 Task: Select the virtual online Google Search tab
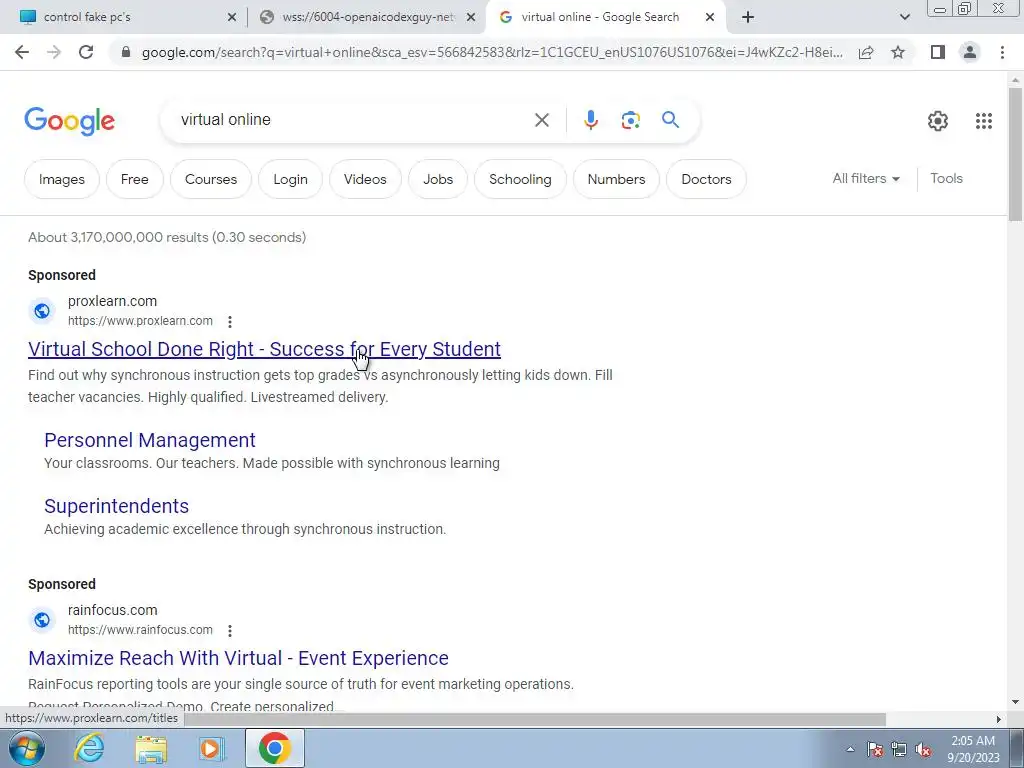605,18
